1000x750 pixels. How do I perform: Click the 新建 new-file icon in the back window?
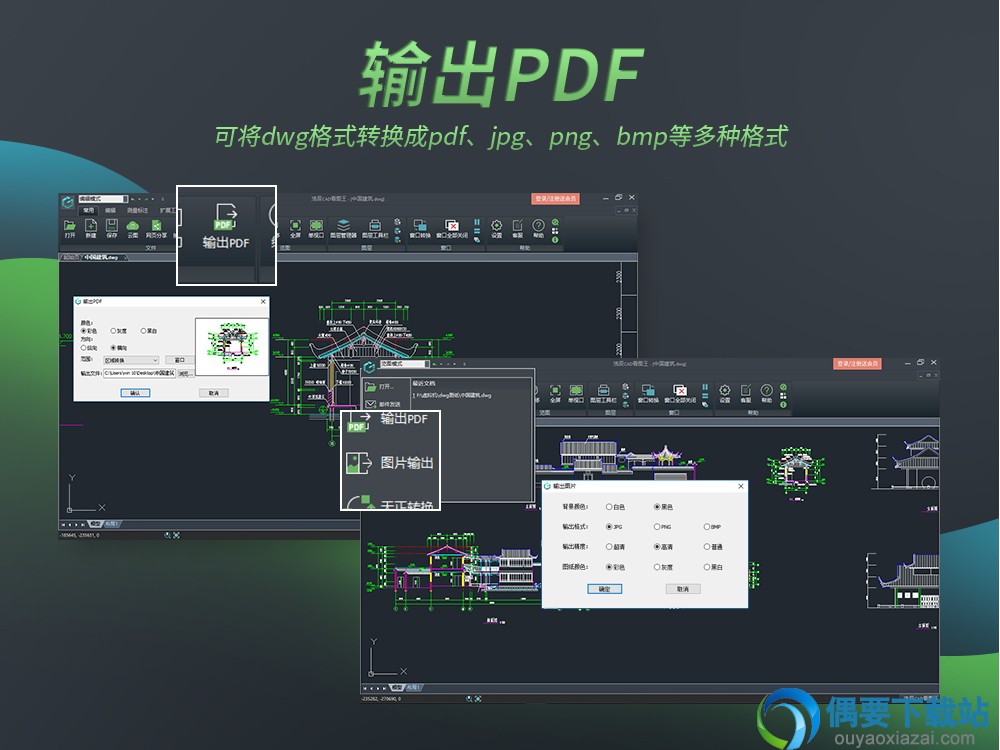click(91, 226)
